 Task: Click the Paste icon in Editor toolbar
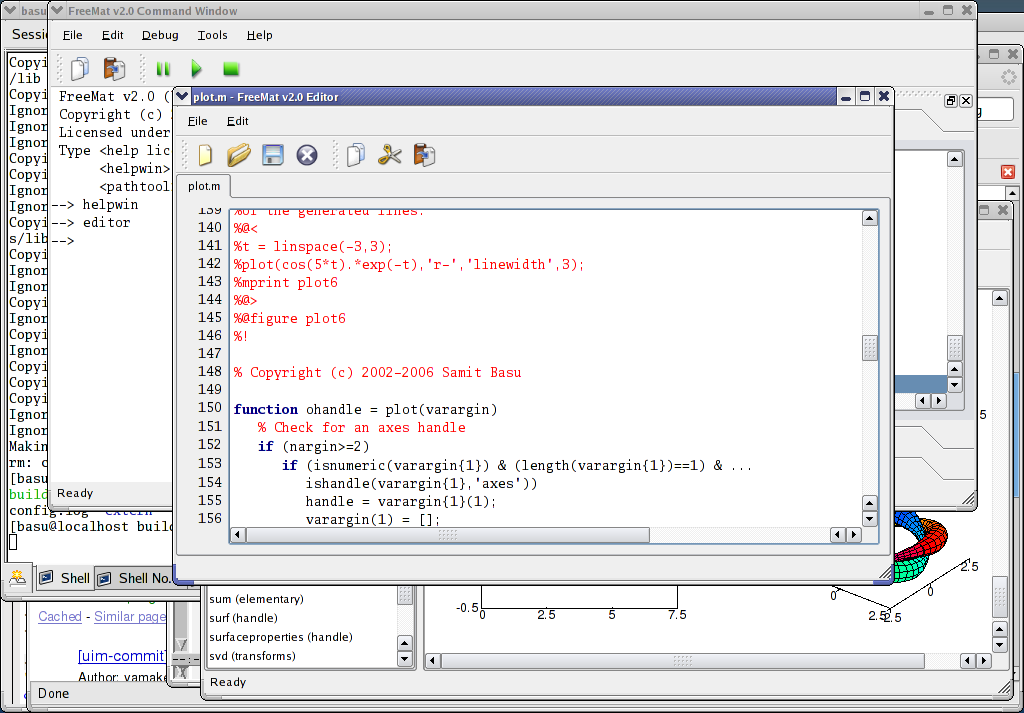tap(424, 155)
